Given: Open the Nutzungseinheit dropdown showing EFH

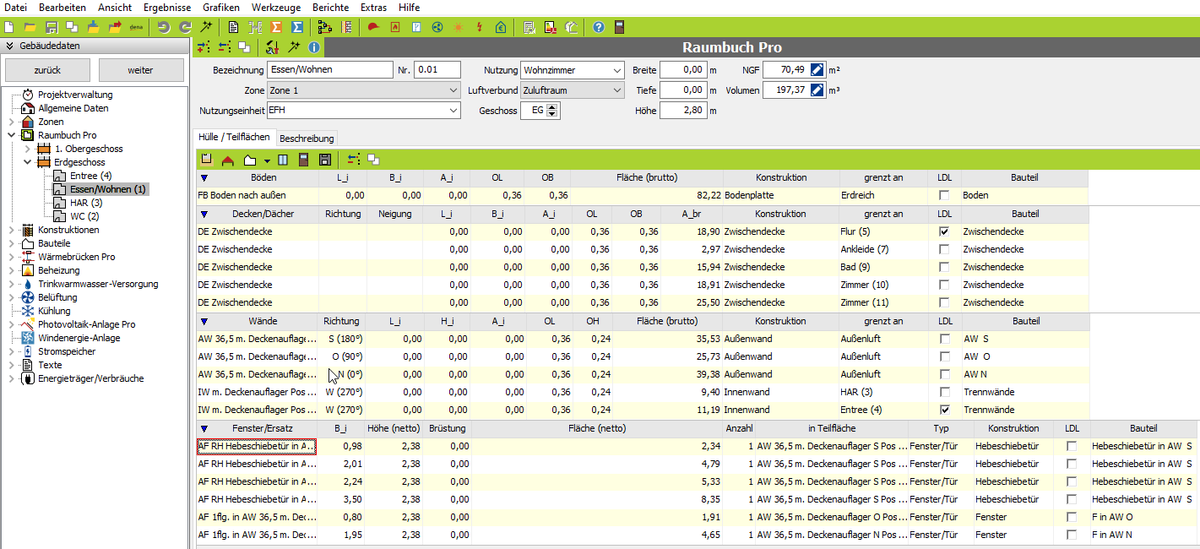Looking at the screenshot, I should point(452,110).
